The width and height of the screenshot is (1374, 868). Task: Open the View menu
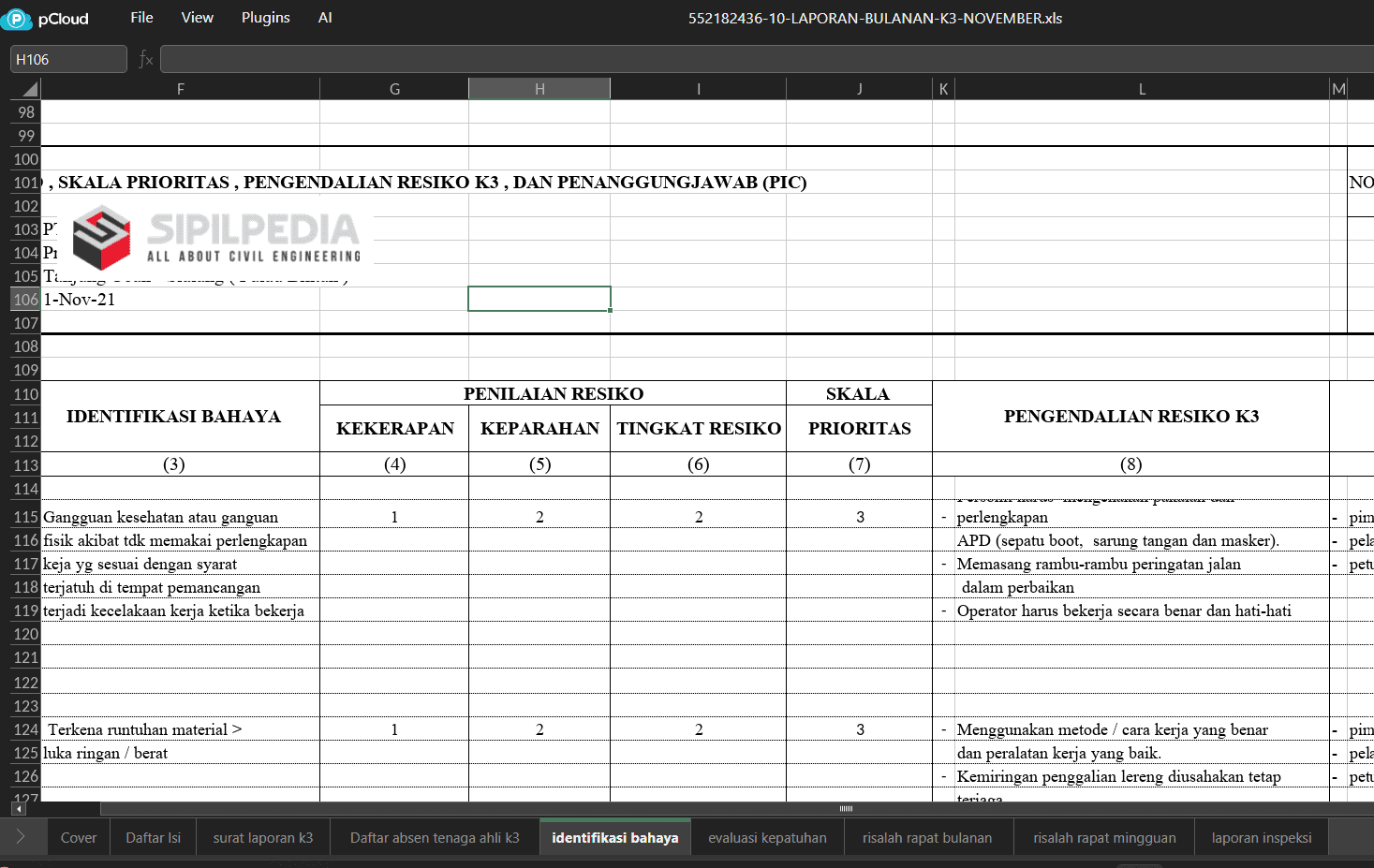pyautogui.click(x=197, y=18)
